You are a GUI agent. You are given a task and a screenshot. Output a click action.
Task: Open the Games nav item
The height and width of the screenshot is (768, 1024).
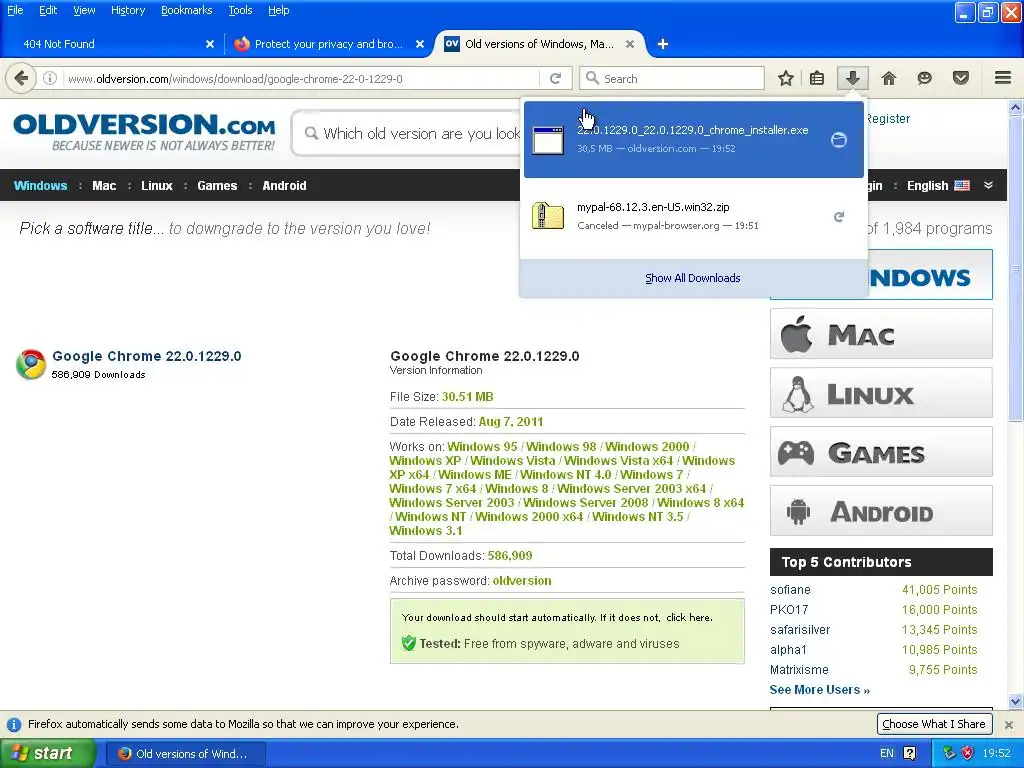click(x=217, y=185)
